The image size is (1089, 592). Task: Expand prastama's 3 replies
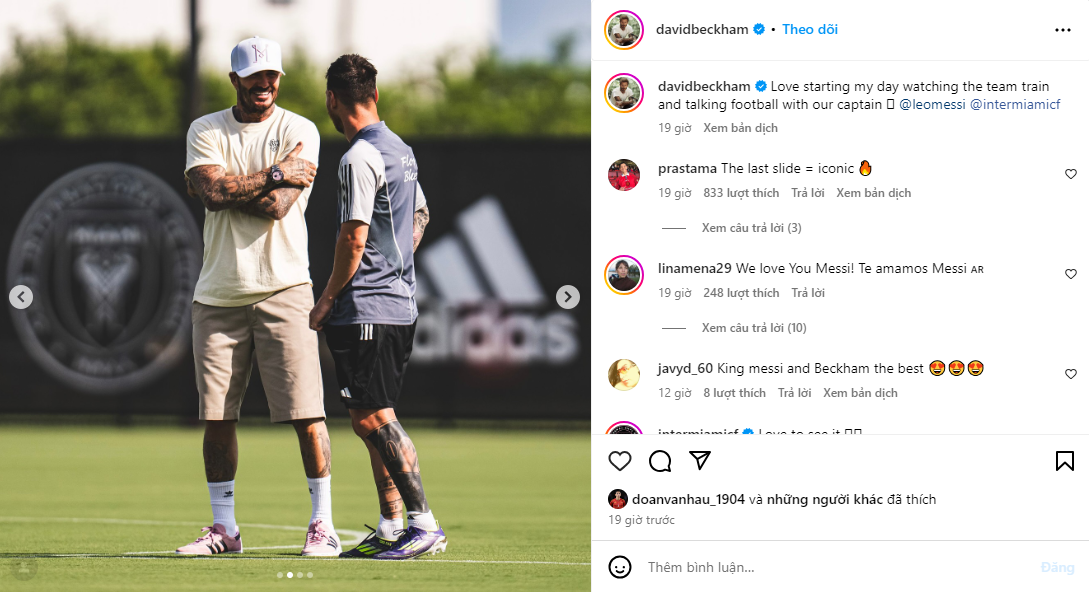click(751, 228)
